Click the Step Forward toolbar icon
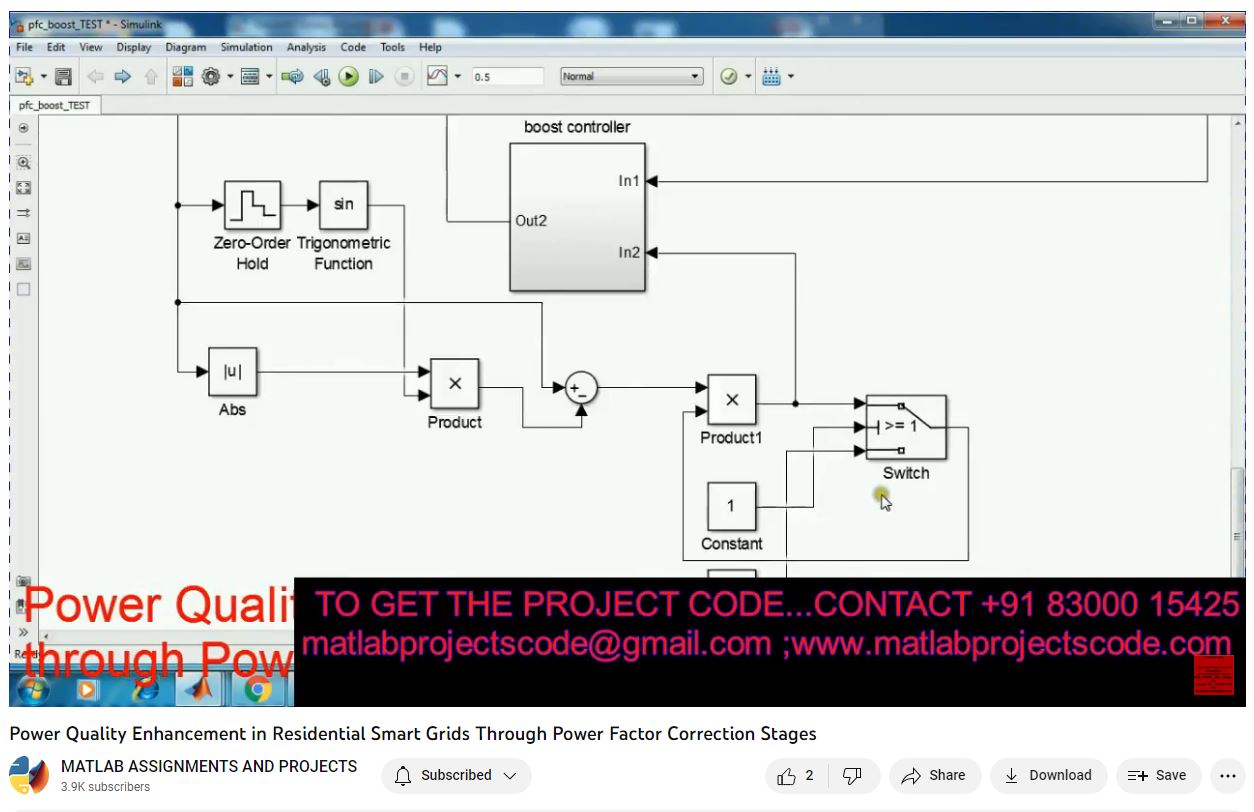 pos(376,77)
